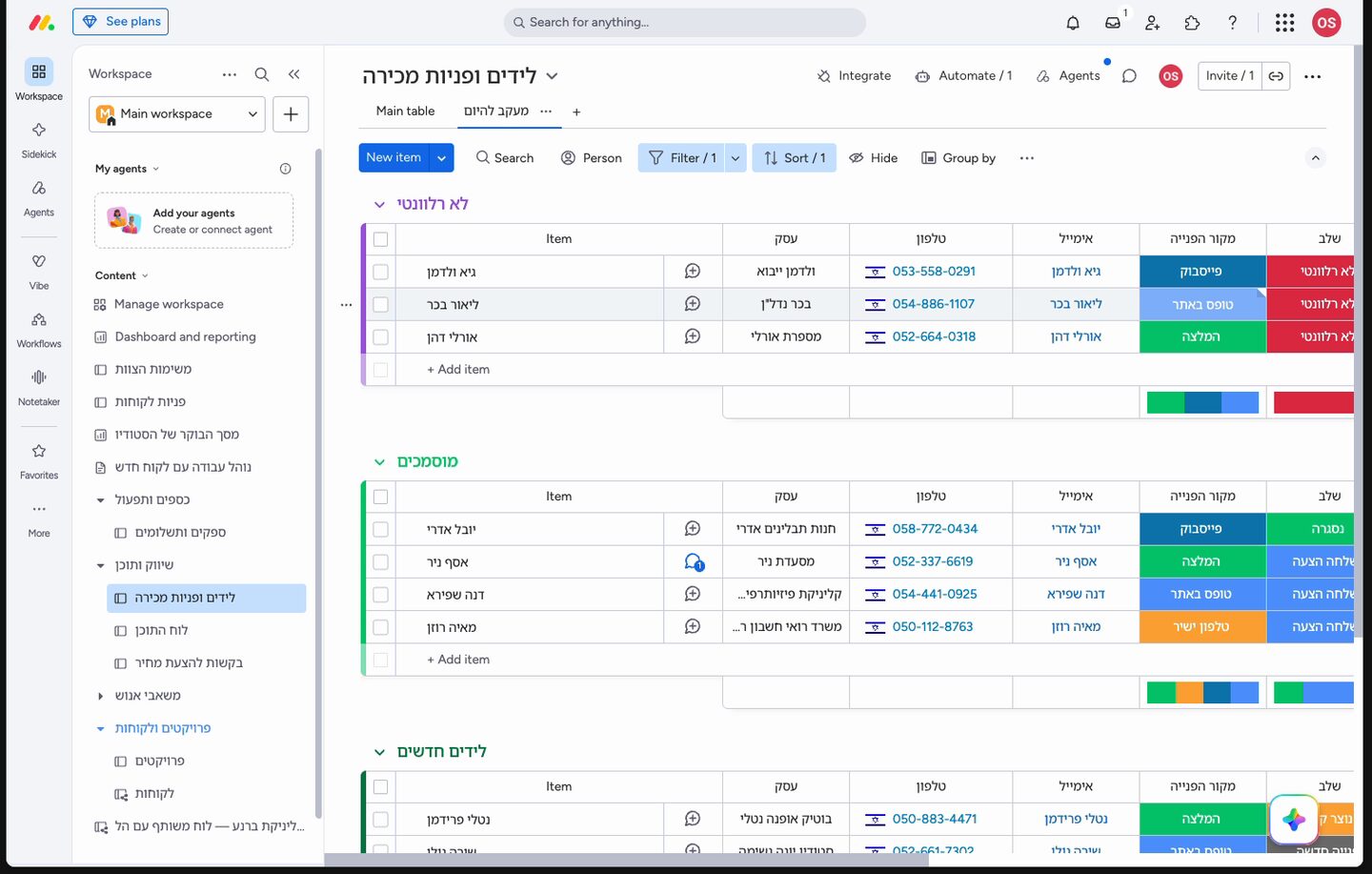Collapse the board header with up chevron
The image size is (1372, 874).
click(1316, 158)
